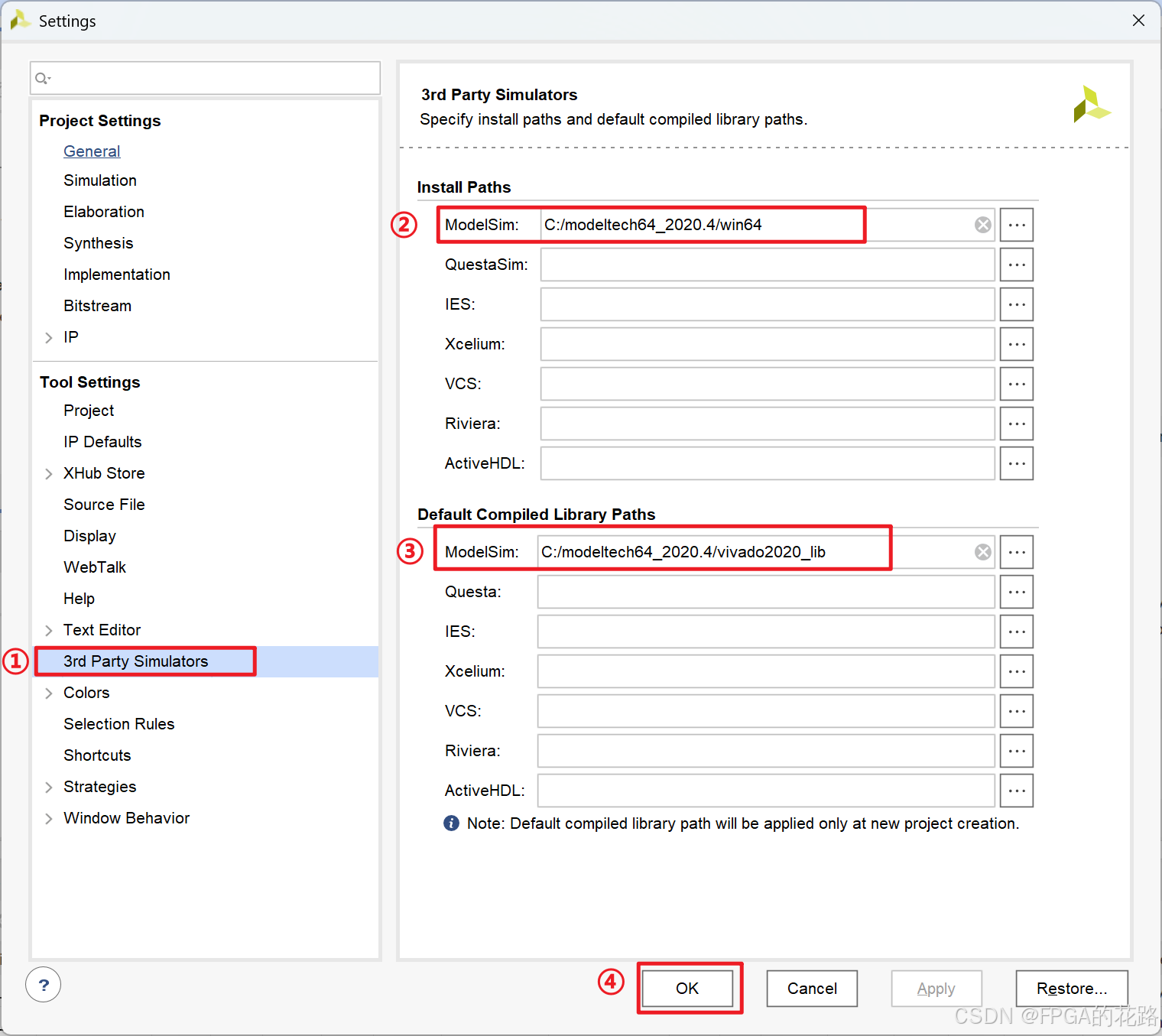Browse for Questa compiled library path

1017,592
